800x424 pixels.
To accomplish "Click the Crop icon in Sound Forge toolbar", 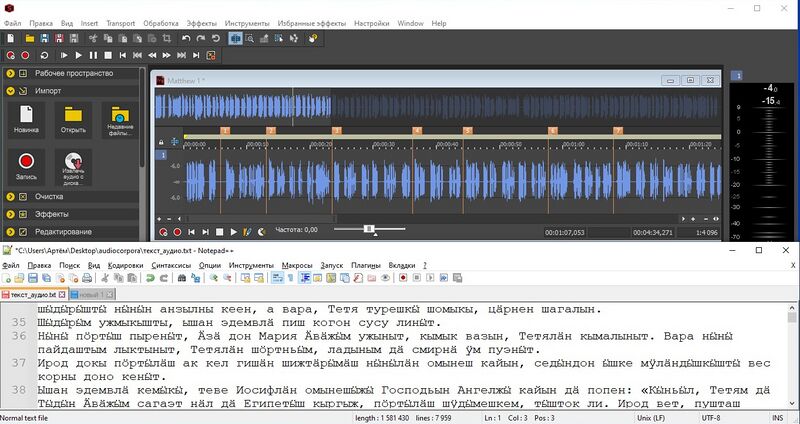I will click(167, 38).
